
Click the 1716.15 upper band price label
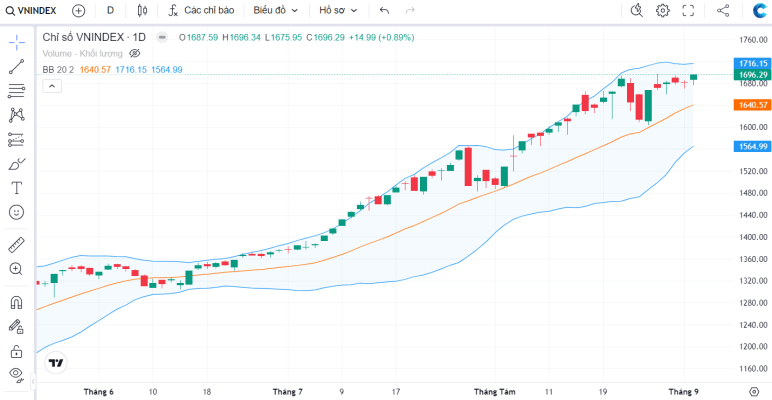click(752, 64)
